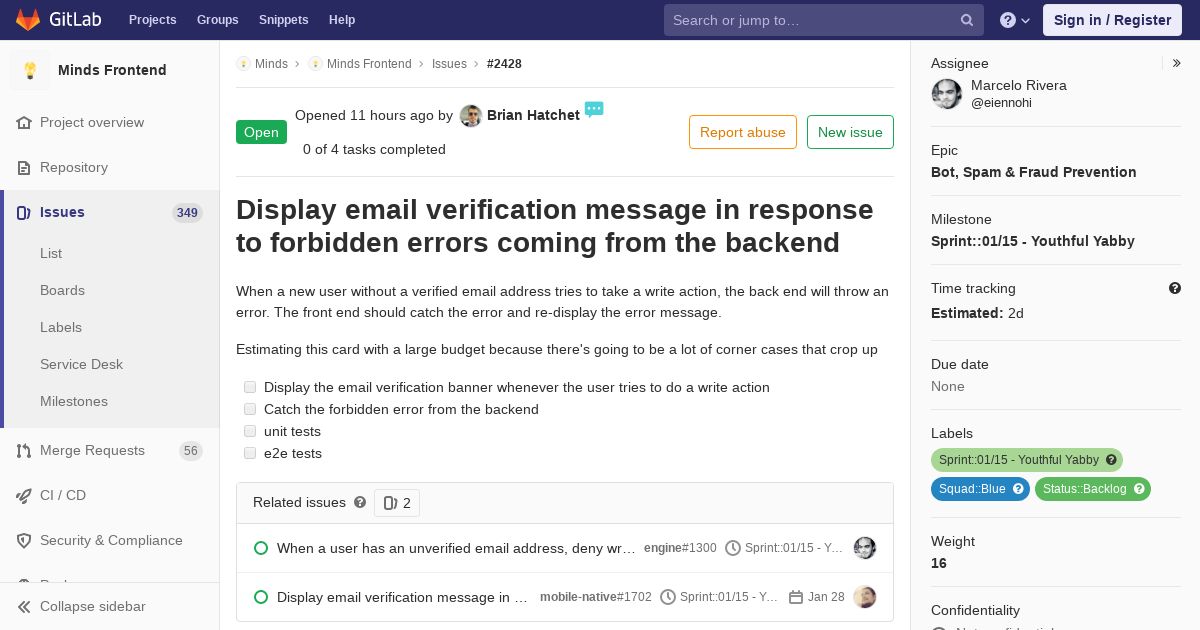Open Security & Compliance in sidebar
Viewport: 1200px width, 630px height.
111,540
